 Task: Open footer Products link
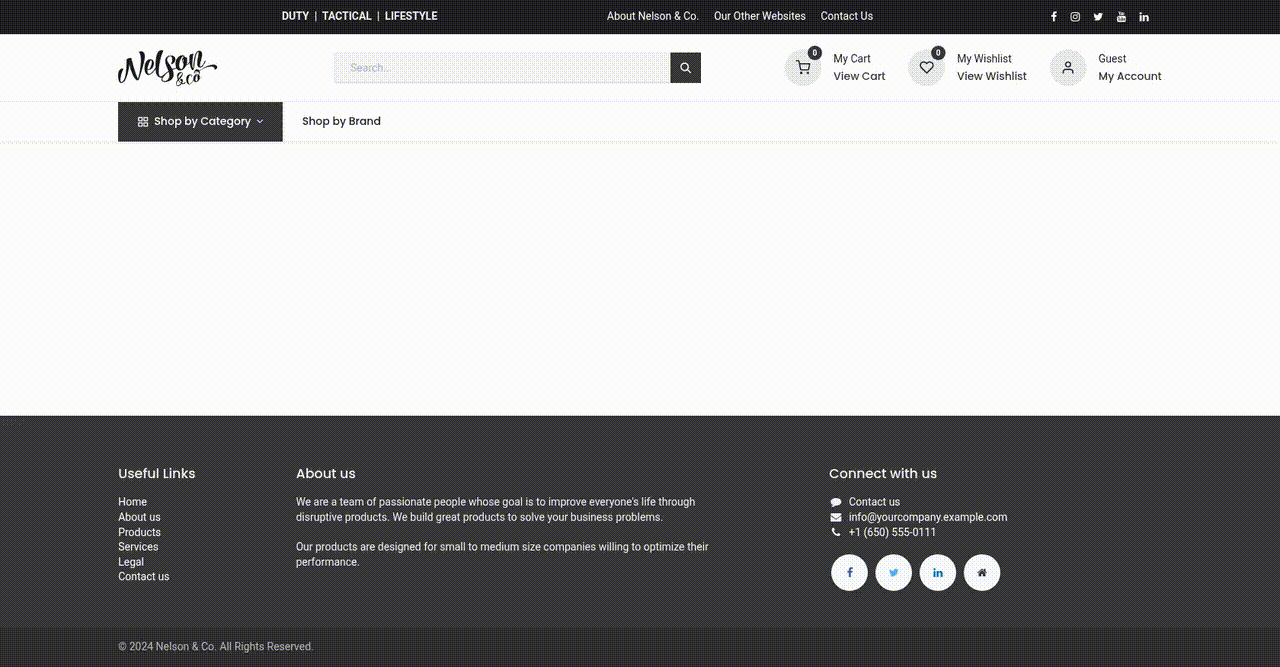[139, 532]
